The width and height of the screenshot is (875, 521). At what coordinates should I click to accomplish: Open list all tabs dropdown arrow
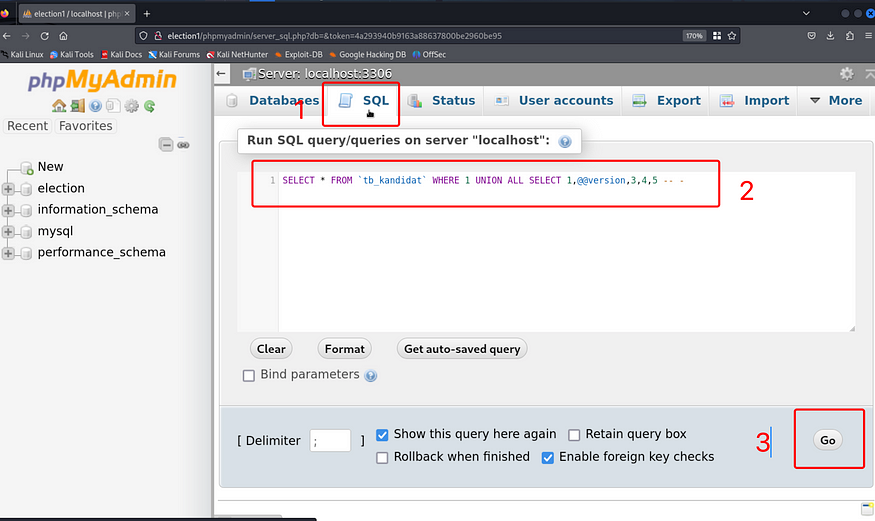click(806, 13)
